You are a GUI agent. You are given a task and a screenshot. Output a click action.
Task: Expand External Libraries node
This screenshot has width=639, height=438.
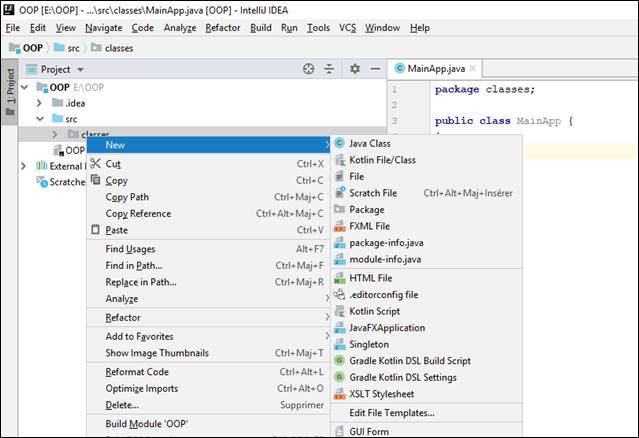pyautogui.click(x=23, y=166)
